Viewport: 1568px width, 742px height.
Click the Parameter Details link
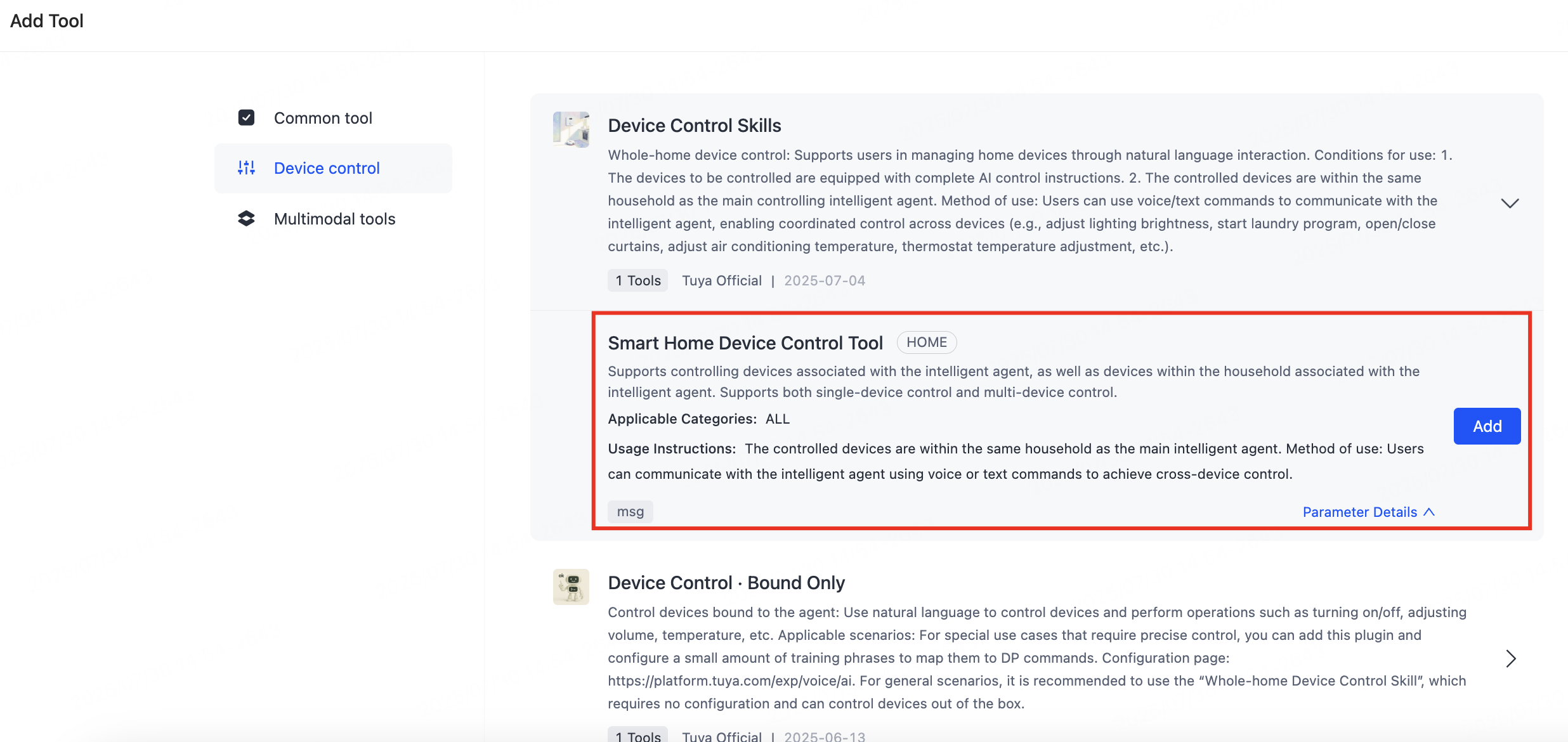[x=1359, y=512]
